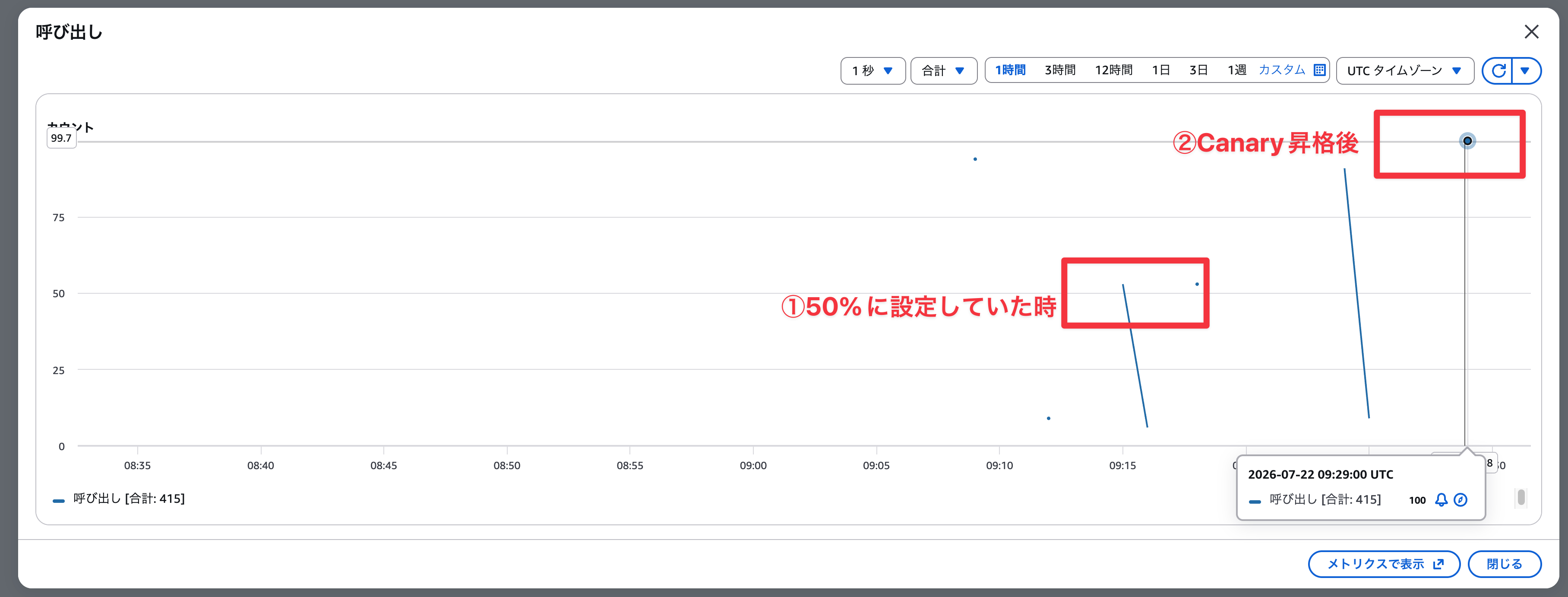Click メトリクスで表示 button
Screen dimensions: 1568x597
pos(1384,564)
